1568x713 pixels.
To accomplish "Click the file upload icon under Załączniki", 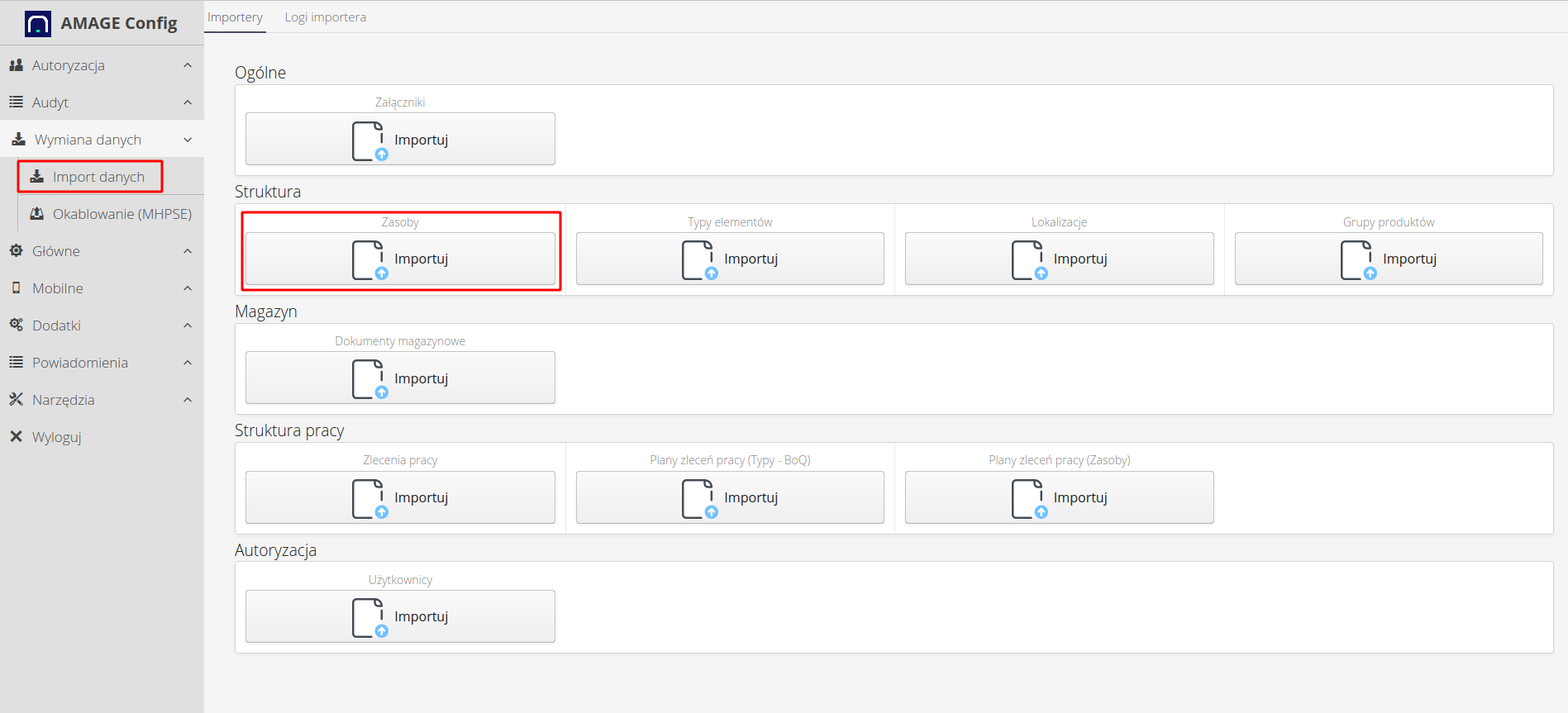I will tap(369, 140).
